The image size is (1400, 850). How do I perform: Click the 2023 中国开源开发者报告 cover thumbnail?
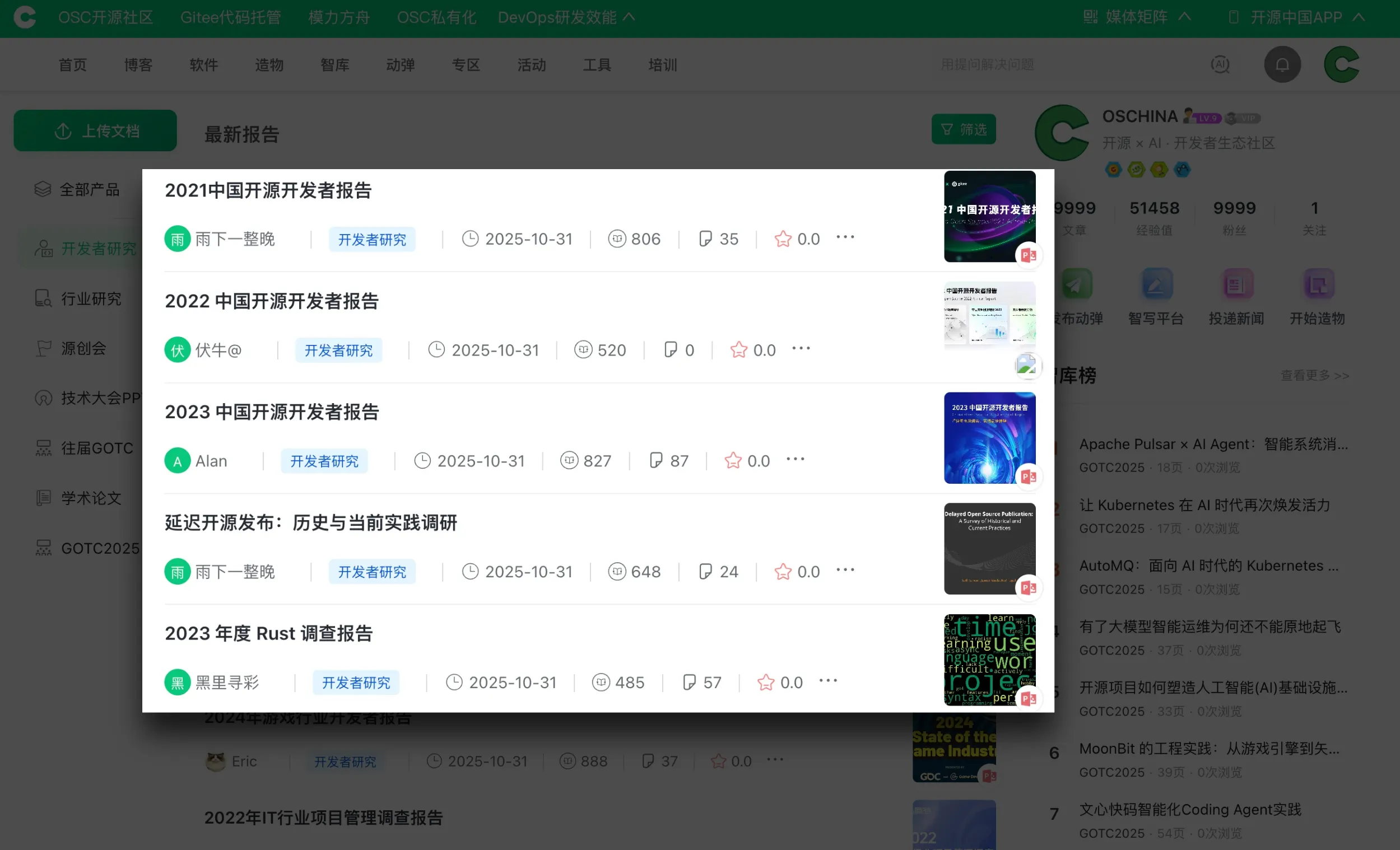pyautogui.click(x=989, y=438)
